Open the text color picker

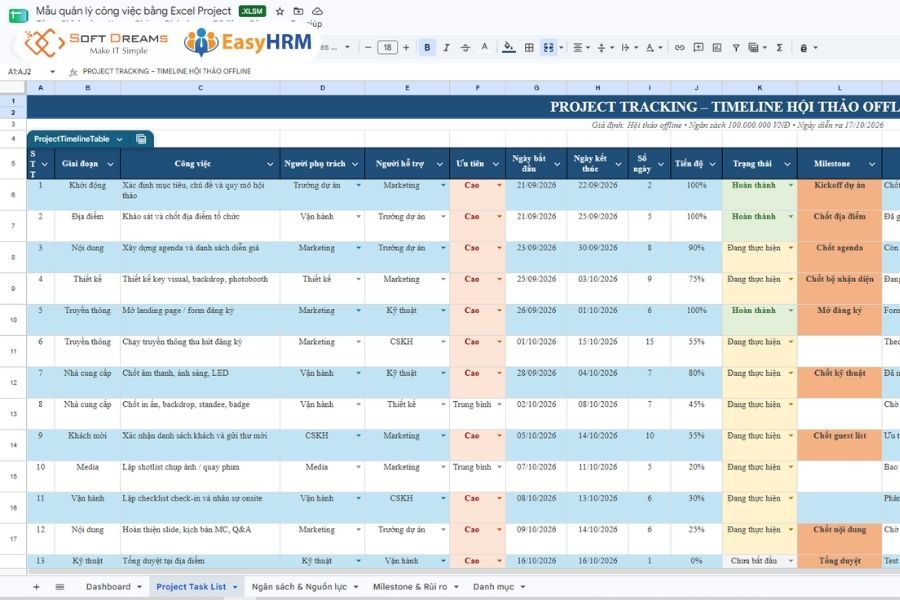pos(484,48)
